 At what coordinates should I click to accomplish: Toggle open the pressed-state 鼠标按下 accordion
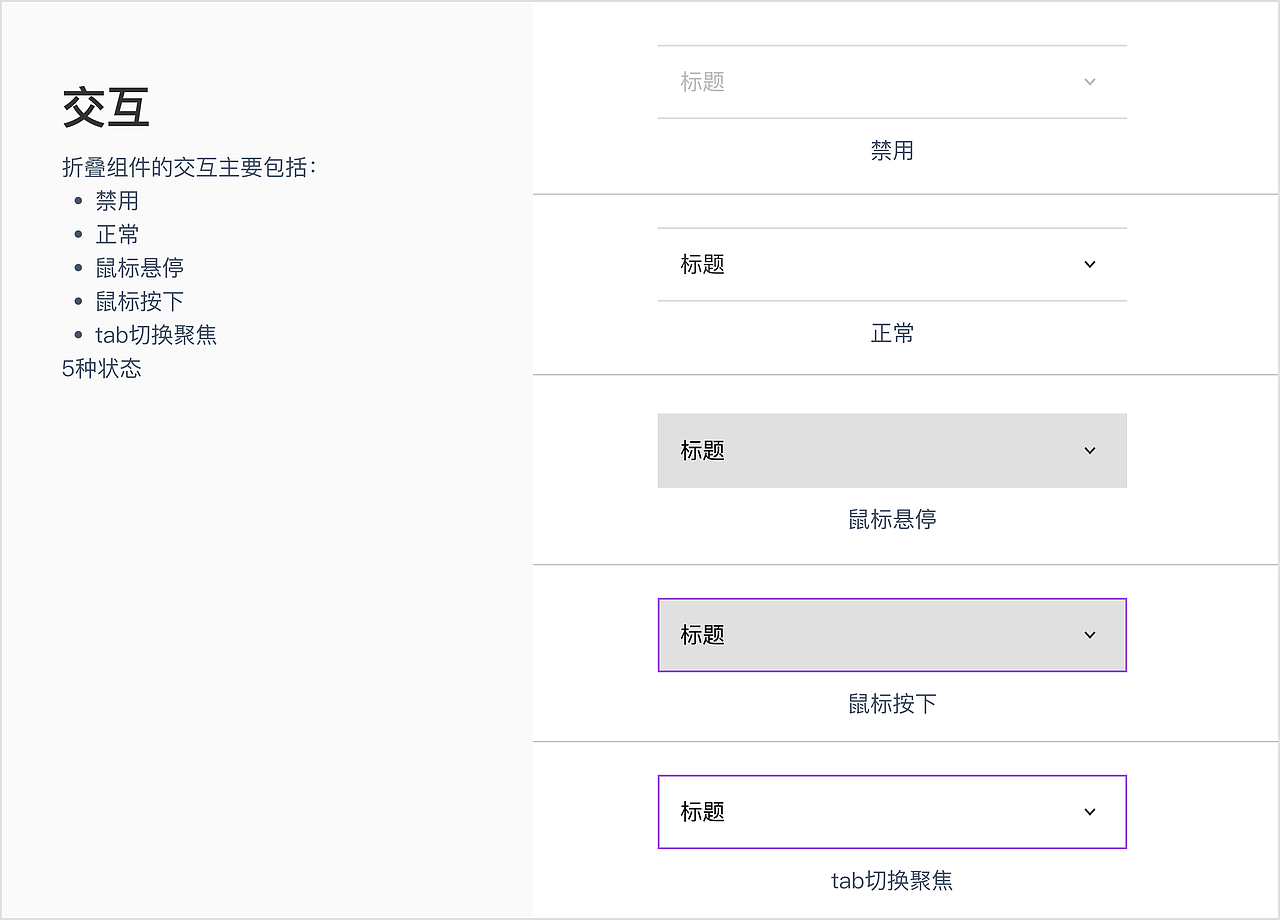(892, 635)
